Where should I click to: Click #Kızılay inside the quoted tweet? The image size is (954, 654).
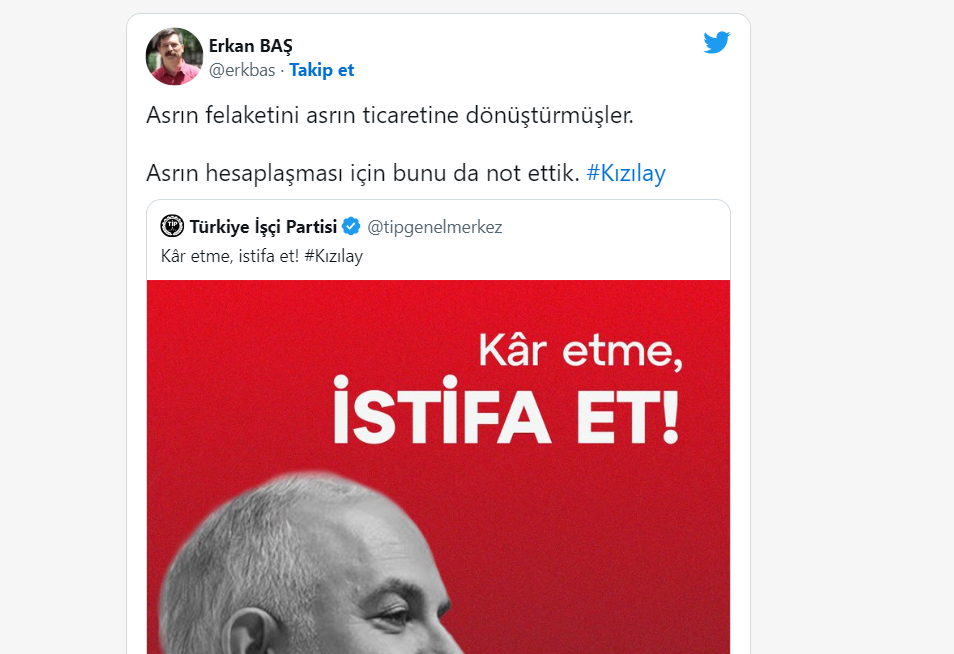pos(333,256)
